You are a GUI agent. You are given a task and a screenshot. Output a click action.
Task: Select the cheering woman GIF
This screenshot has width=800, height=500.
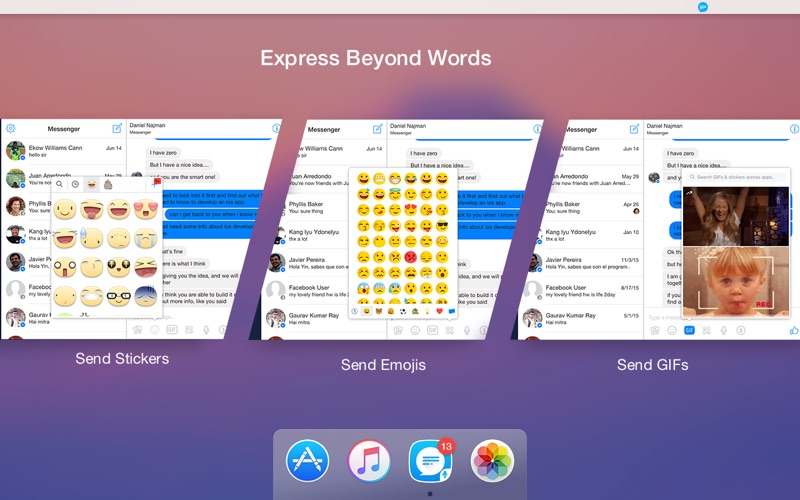(736, 216)
